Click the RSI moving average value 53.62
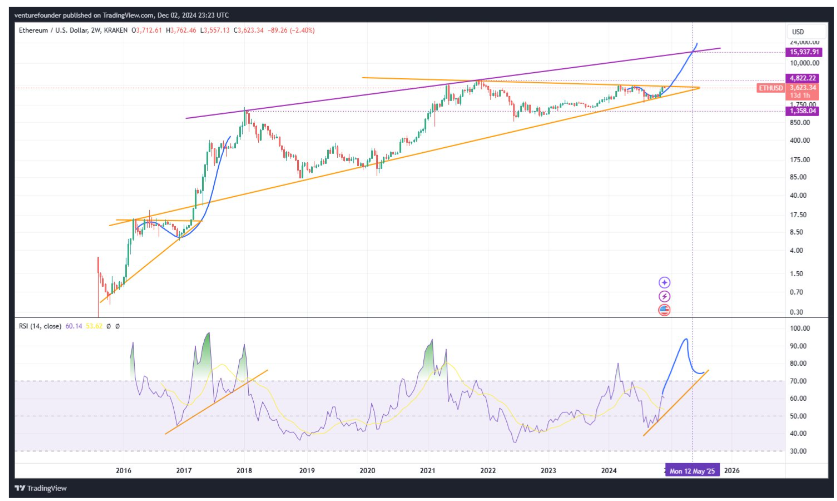This screenshot has width=837, height=501. coord(94,326)
